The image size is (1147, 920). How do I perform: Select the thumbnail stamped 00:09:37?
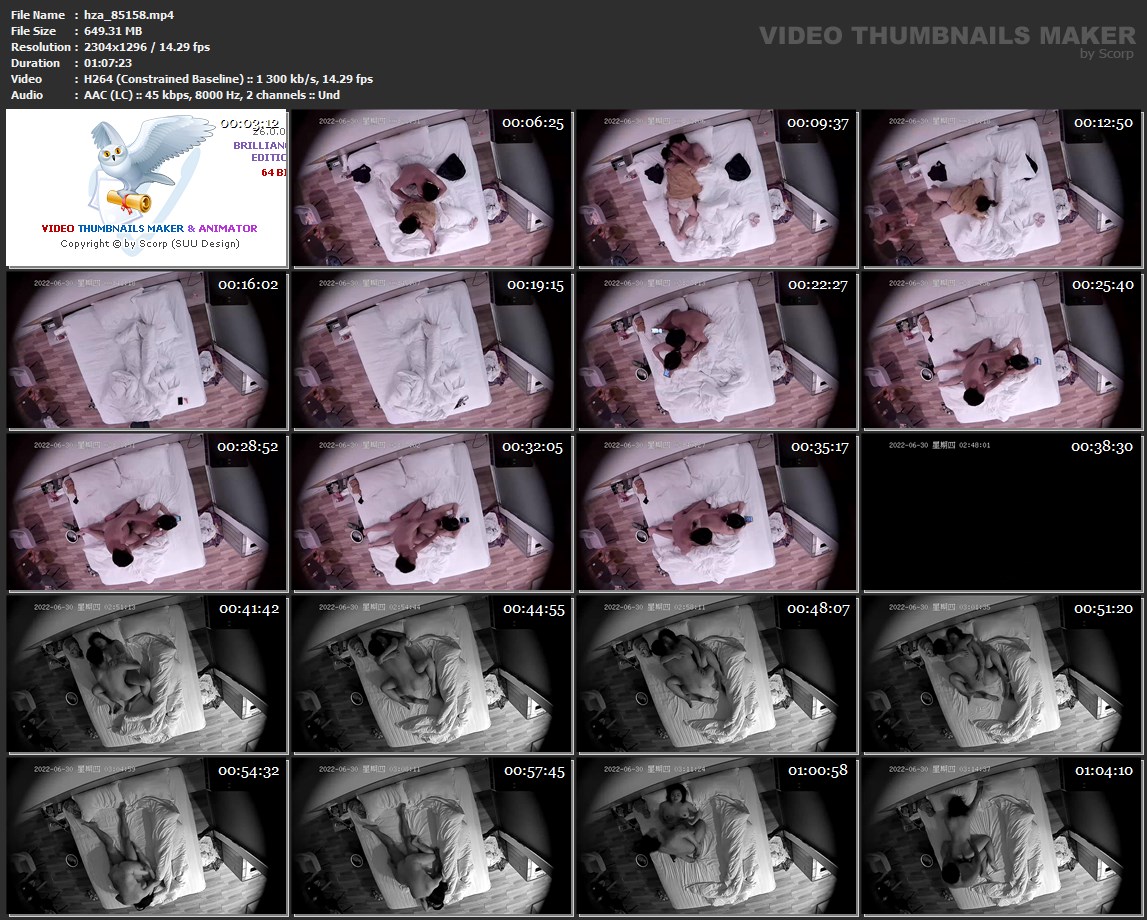[x=717, y=188]
